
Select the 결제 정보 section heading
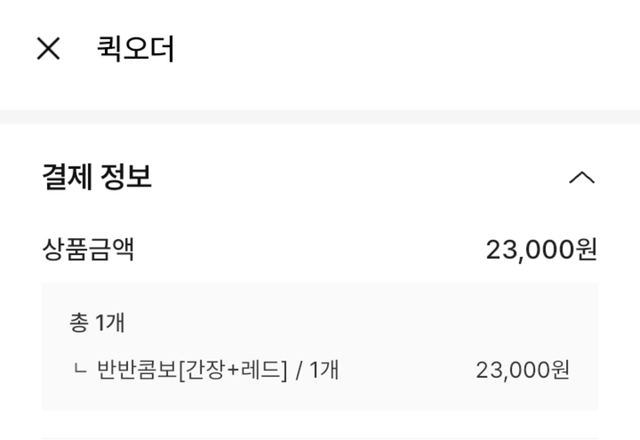coord(97,178)
